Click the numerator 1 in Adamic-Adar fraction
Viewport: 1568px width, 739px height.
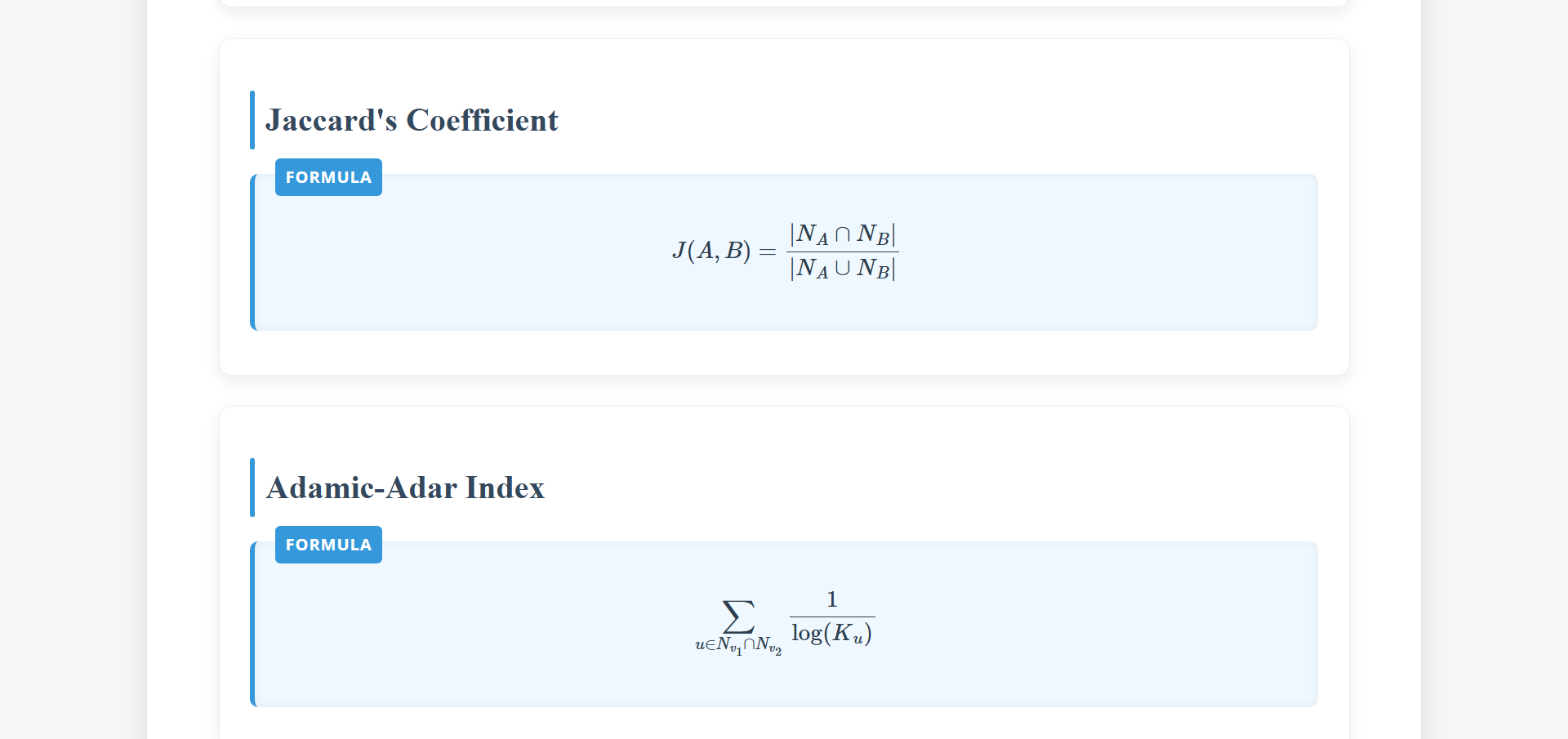831,599
